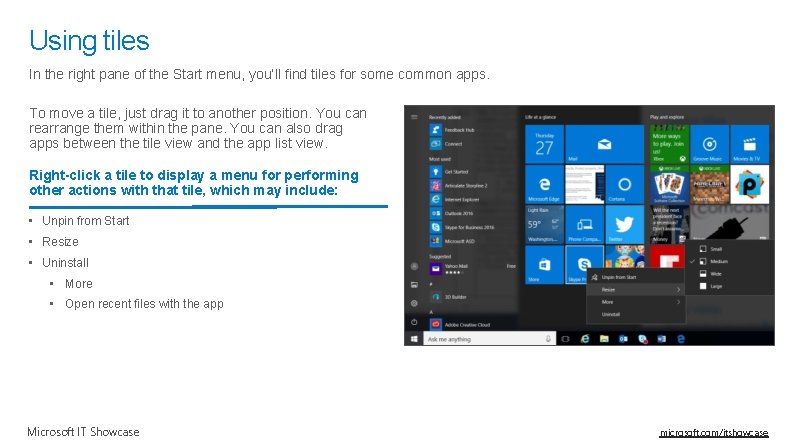Screen dimensions: 792x448
Task: Open Skype for Business 2016
Action: pos(462,227)
